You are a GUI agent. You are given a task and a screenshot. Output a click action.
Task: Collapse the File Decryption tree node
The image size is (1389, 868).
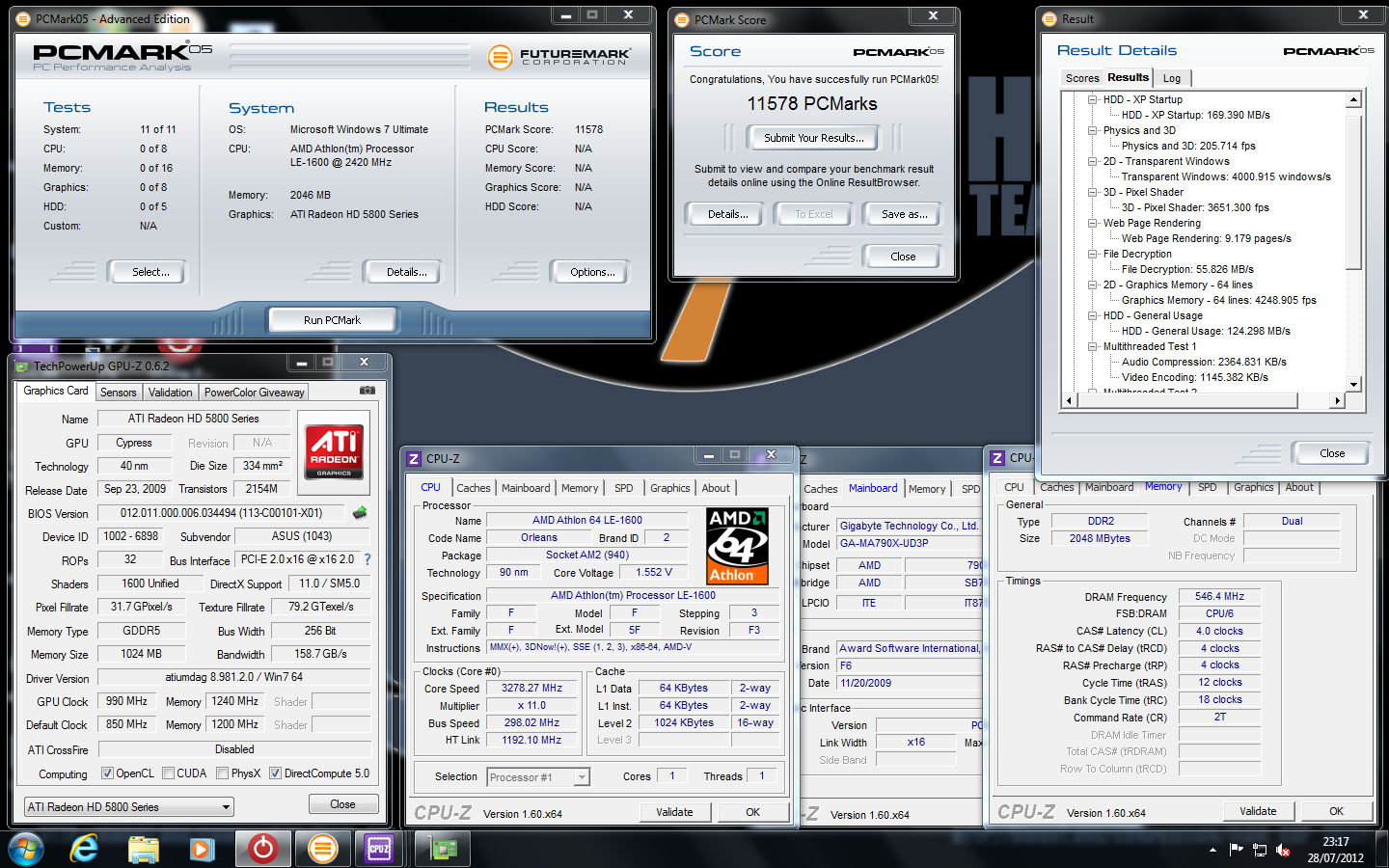[x=1093, y=254]
